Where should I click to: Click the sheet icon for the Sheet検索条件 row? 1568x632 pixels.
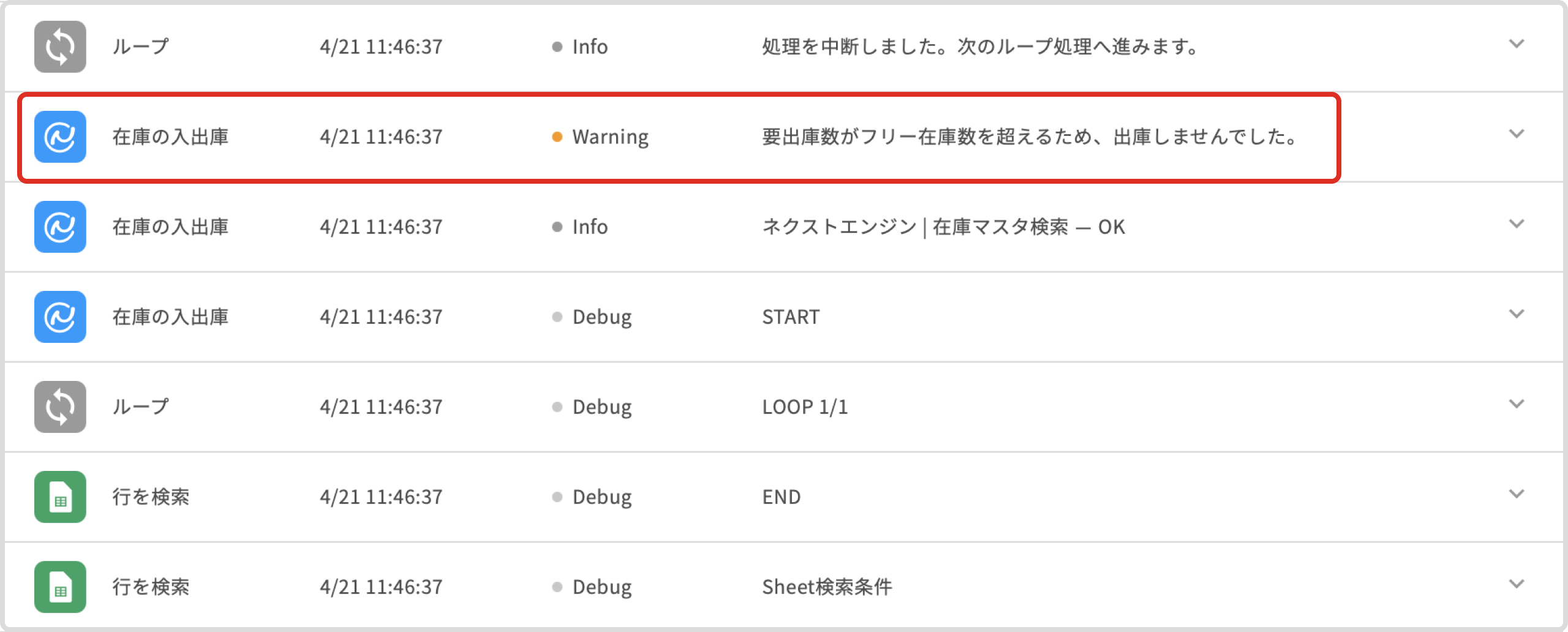(x=60, y=587)
